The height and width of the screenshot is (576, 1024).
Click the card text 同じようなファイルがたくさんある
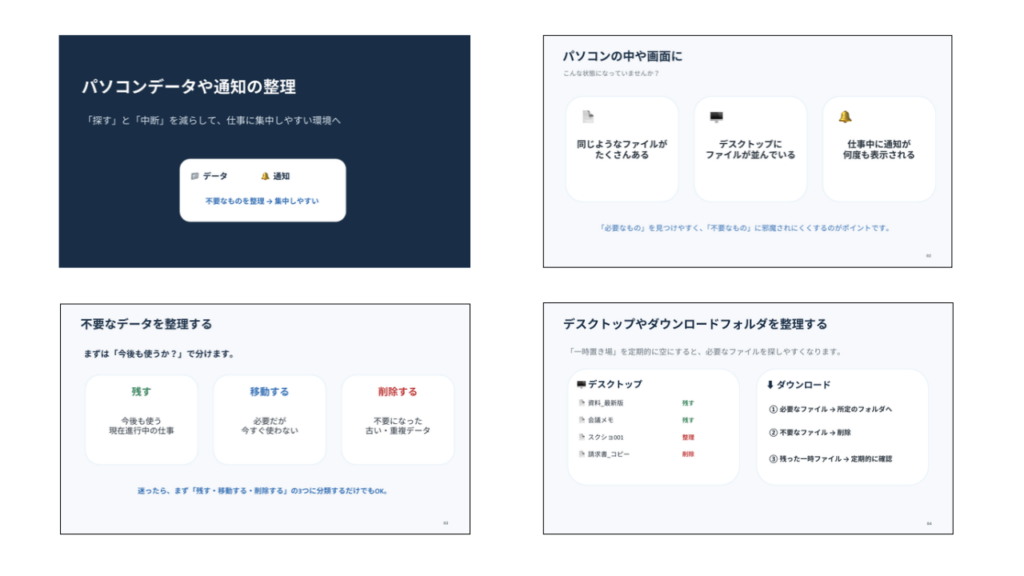(x=622, y=150)
